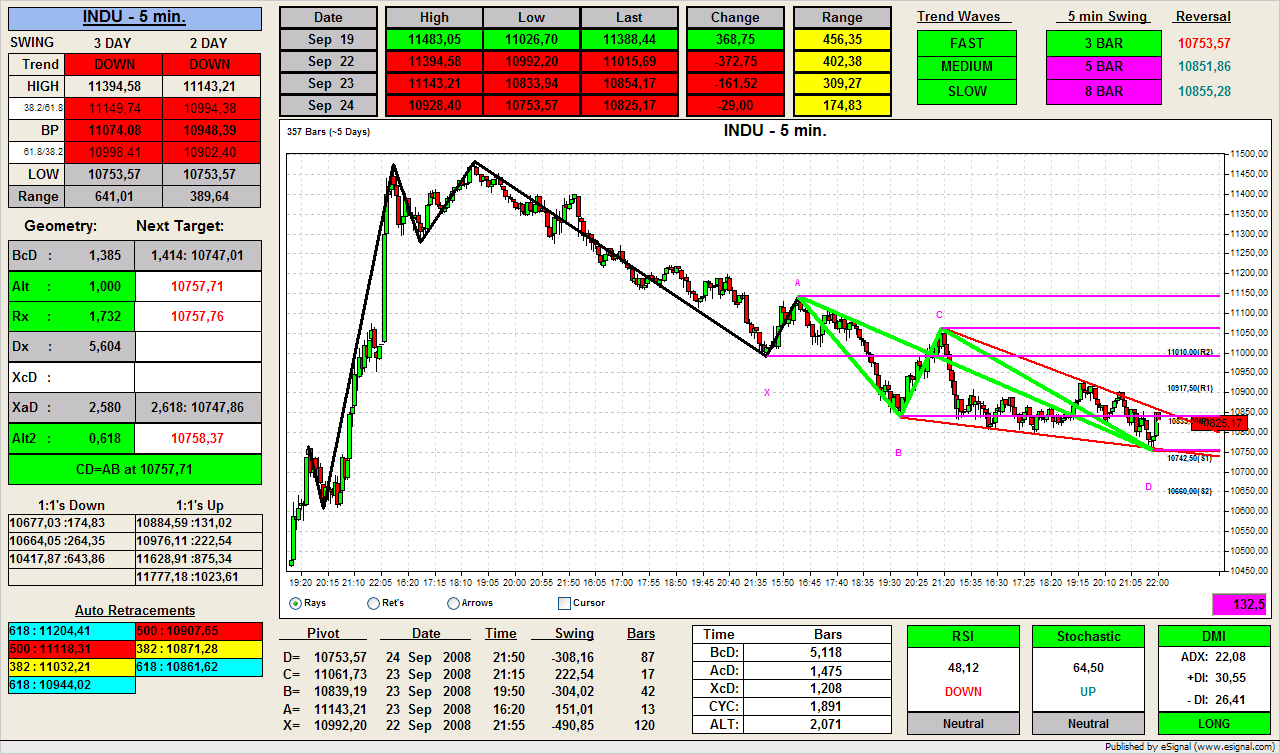The image size is (1280, 754).
Task: Click the MEDIUM trend wave cell
Action: [x=967, y=67]
